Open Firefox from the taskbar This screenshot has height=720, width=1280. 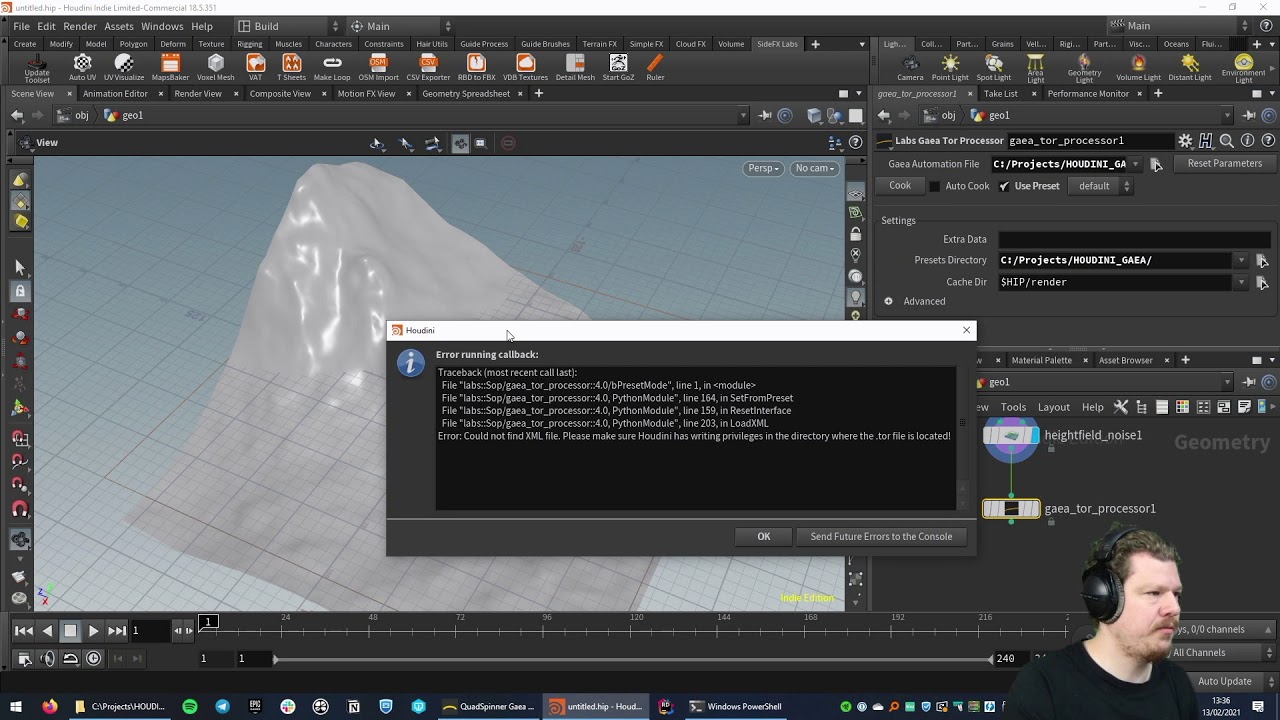50,707
